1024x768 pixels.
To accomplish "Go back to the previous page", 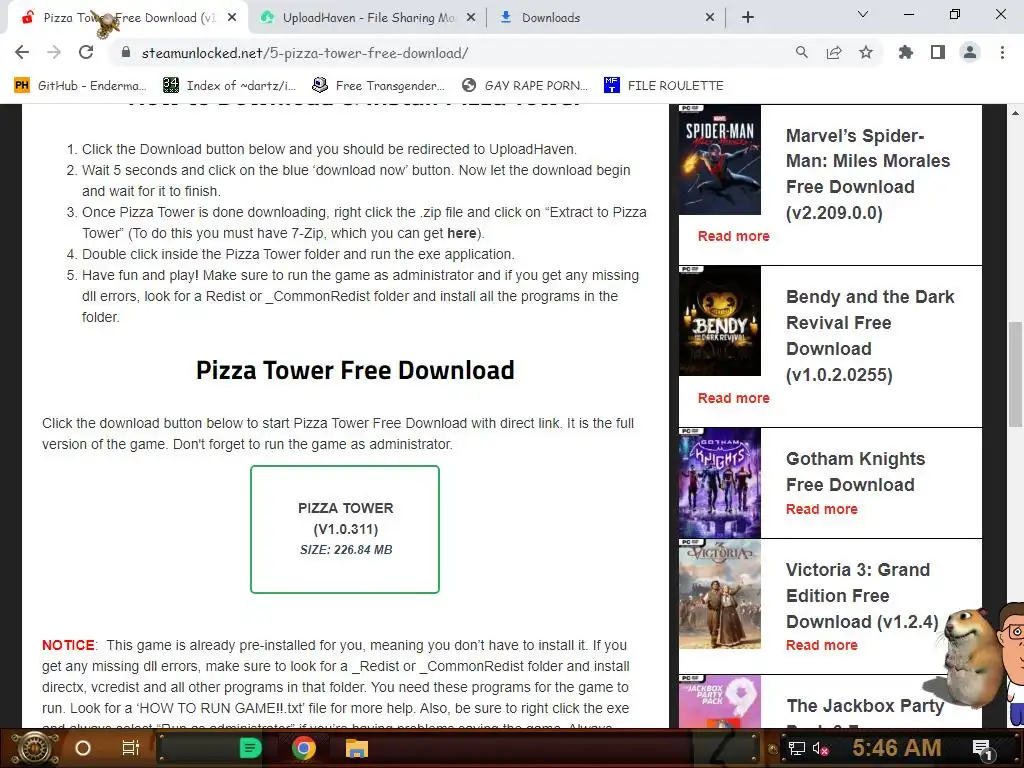I will click(x=22, y=53).
